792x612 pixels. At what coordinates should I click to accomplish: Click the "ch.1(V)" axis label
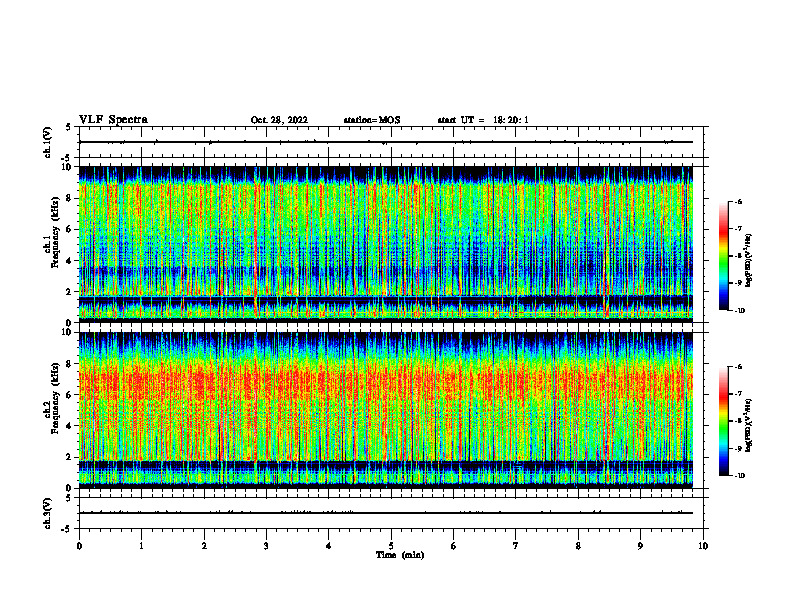[x=48, y=142]
